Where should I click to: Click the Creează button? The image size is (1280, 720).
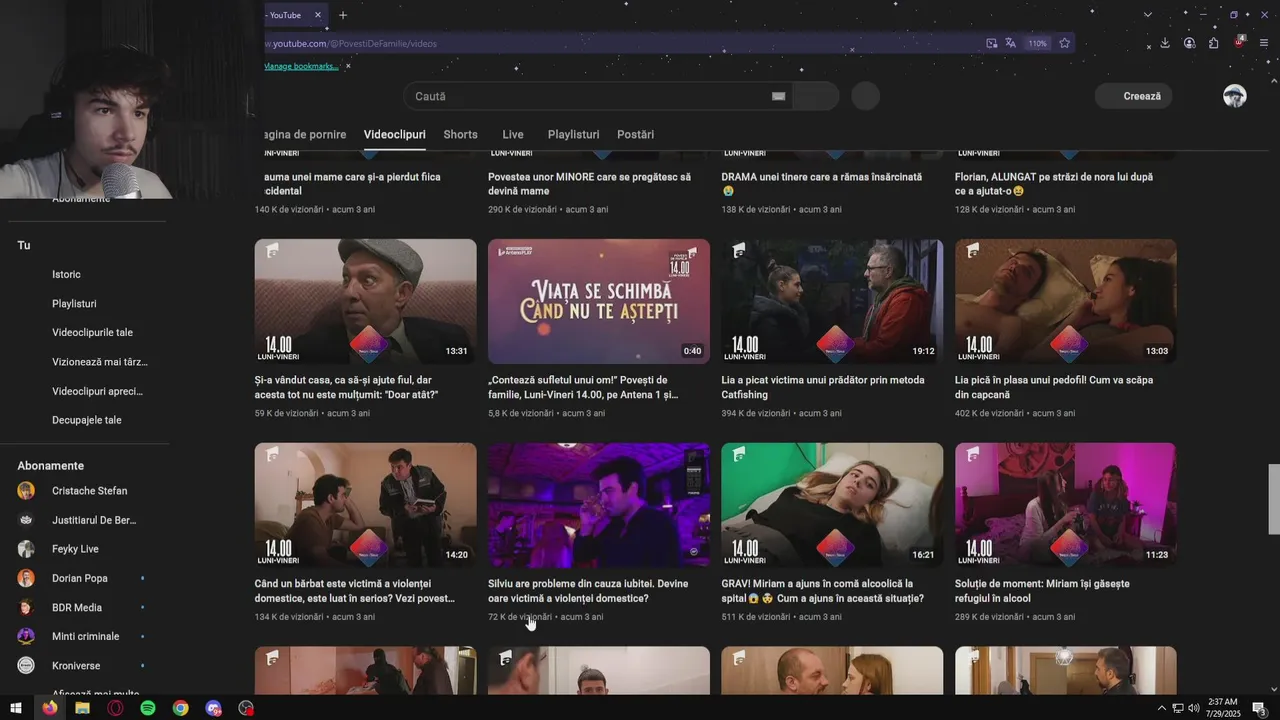pos(1133,96)
